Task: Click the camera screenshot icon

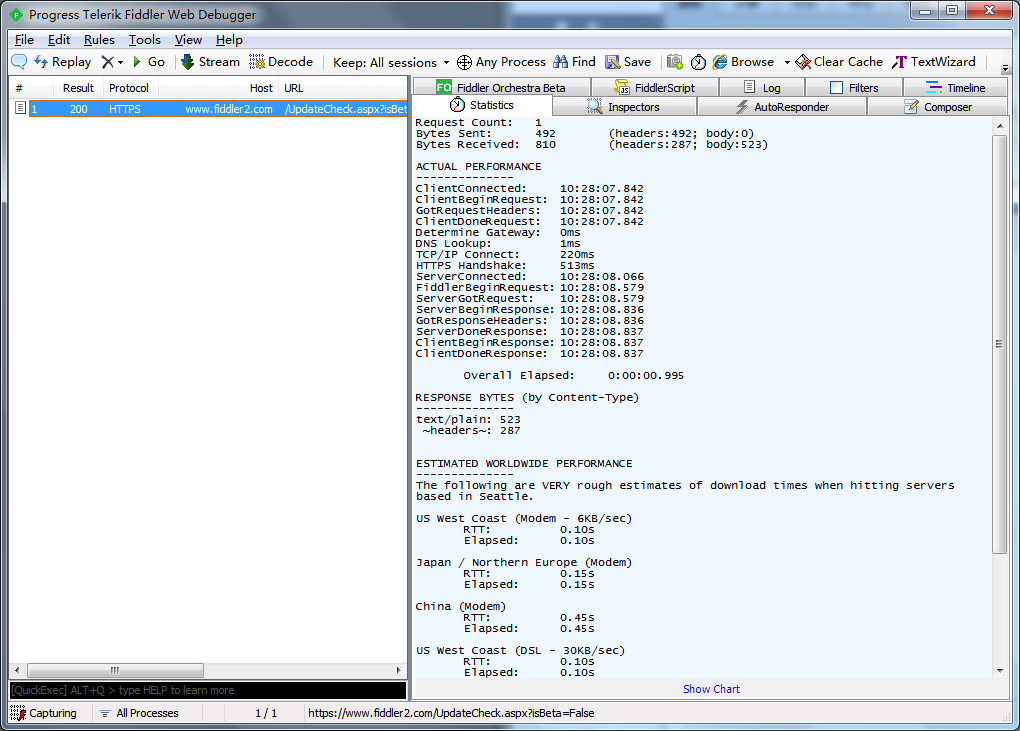Action: 675,62
